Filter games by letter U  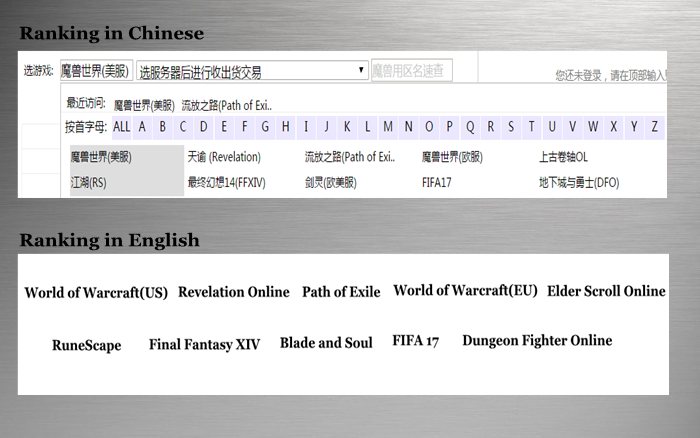553,127
